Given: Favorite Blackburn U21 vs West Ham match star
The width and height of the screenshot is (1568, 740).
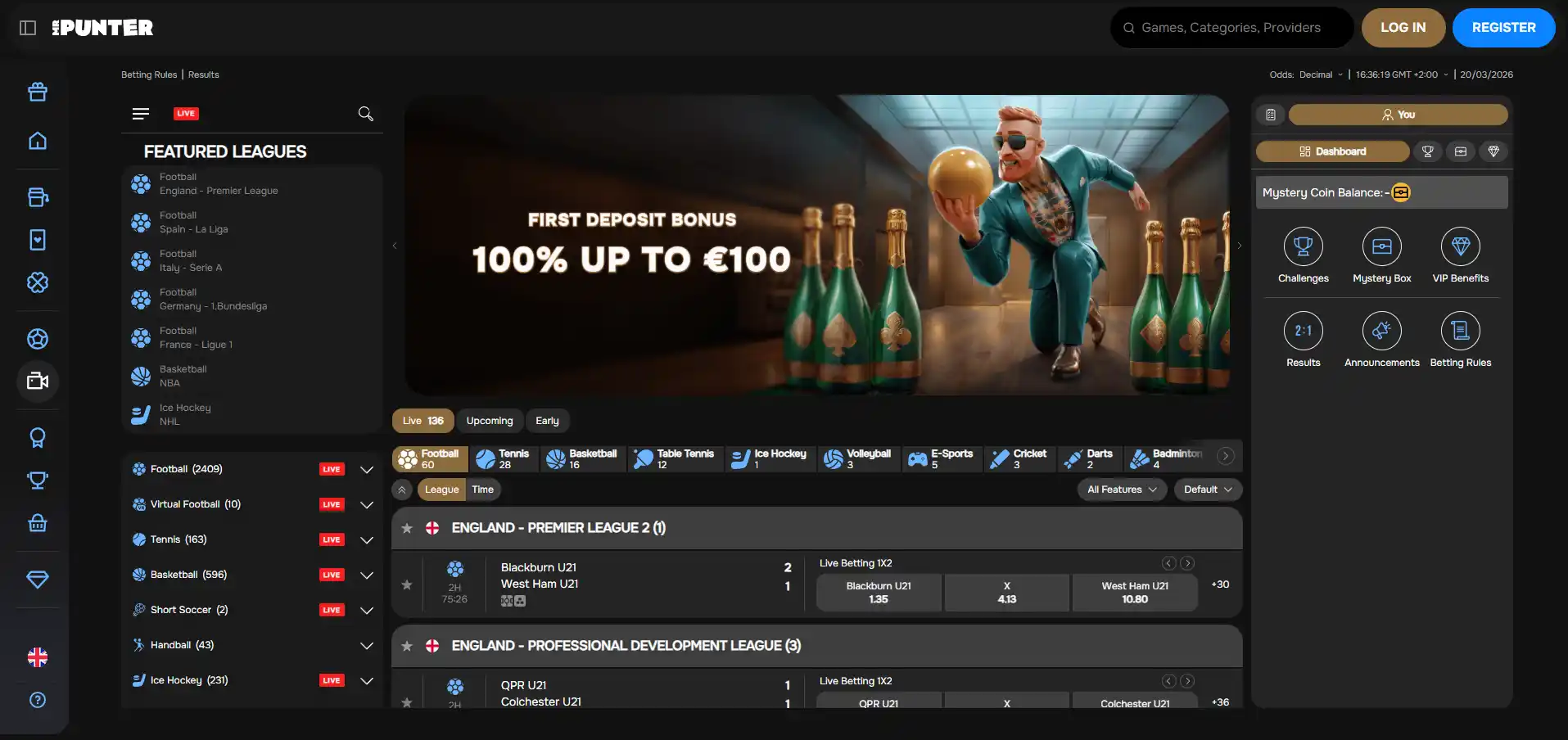Looking at the screenshot, I should pyautogui.click(x=407, y=584).
